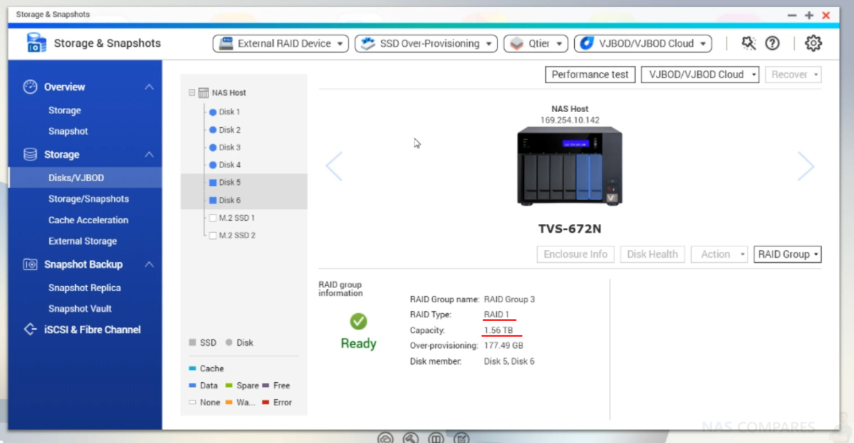Close the Storage & Snapshots window
Screen dimensions: 854x443
pos(826,15)
